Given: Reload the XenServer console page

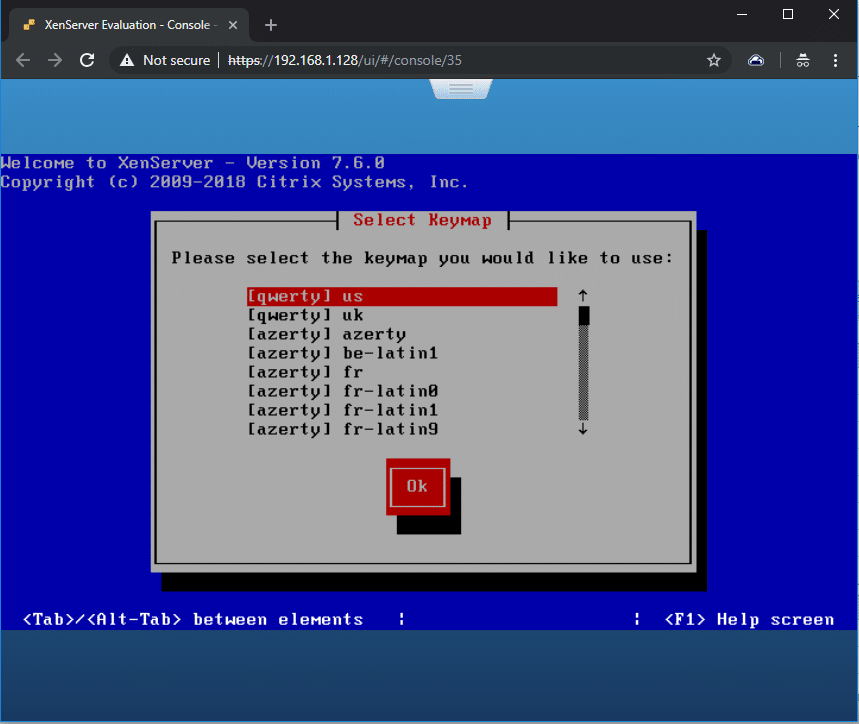Looking at the screenshot, I should pyautogui.click(x=87, y=60).
